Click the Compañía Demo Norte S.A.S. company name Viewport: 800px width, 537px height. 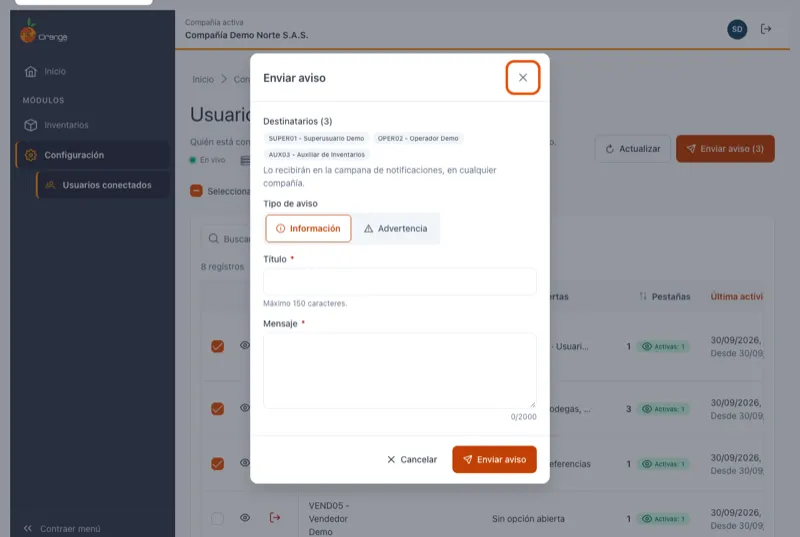[x=246, y=35]
